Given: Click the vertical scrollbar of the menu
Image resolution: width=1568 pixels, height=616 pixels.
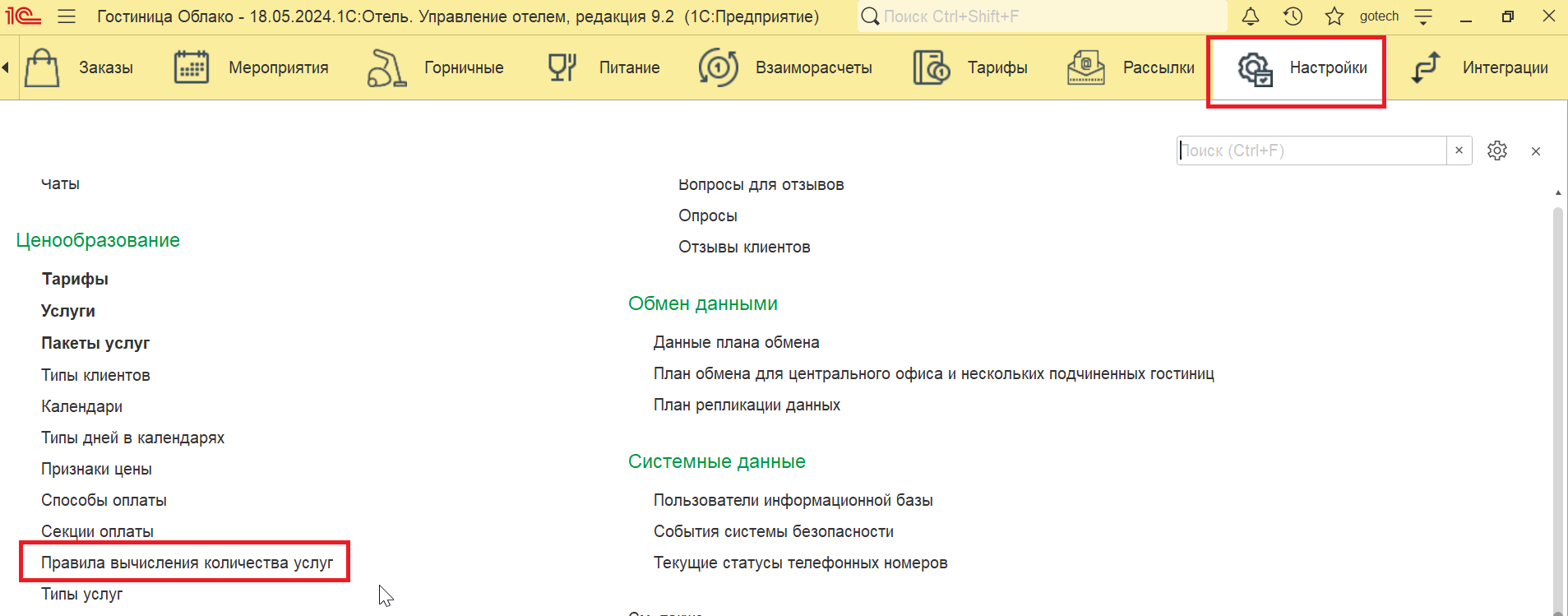Looking at the screenshot, I should [1557, 410].
